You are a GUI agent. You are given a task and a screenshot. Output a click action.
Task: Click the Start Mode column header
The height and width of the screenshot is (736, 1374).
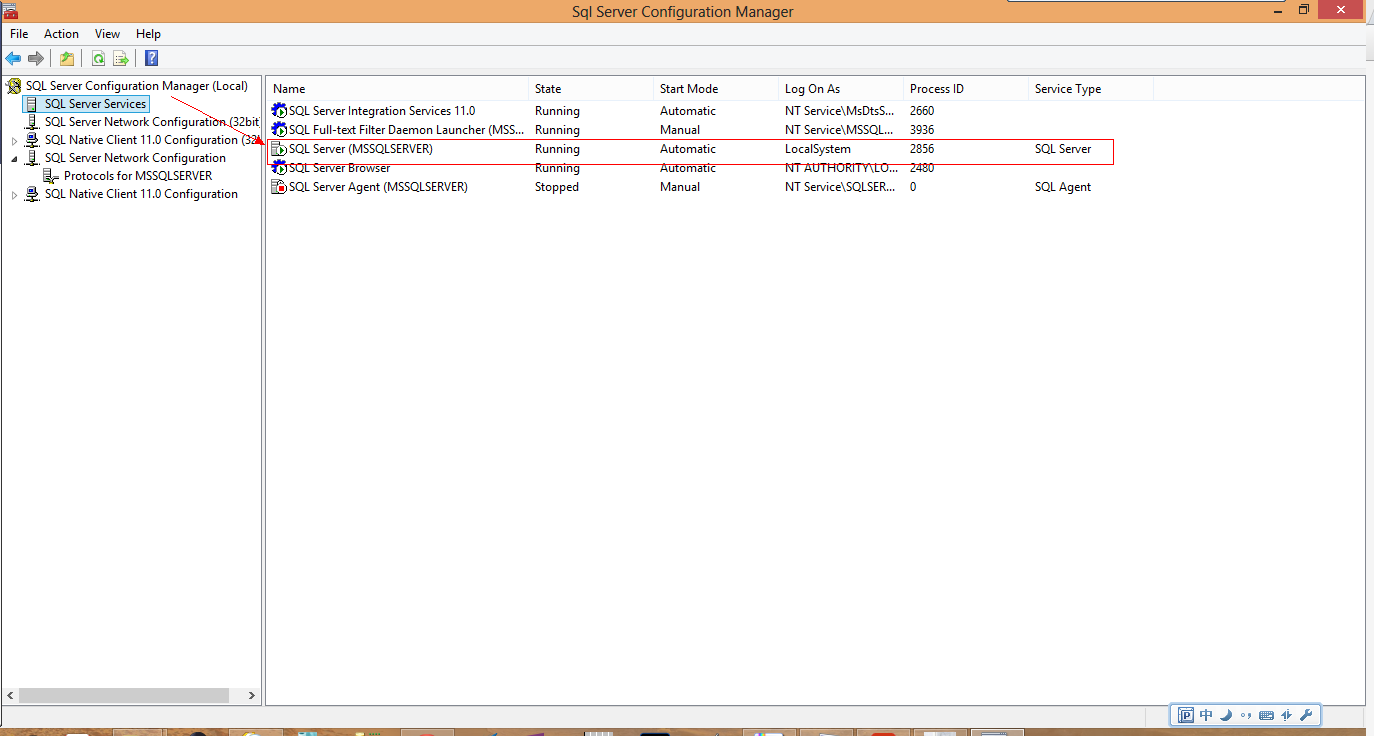(716, 89)
